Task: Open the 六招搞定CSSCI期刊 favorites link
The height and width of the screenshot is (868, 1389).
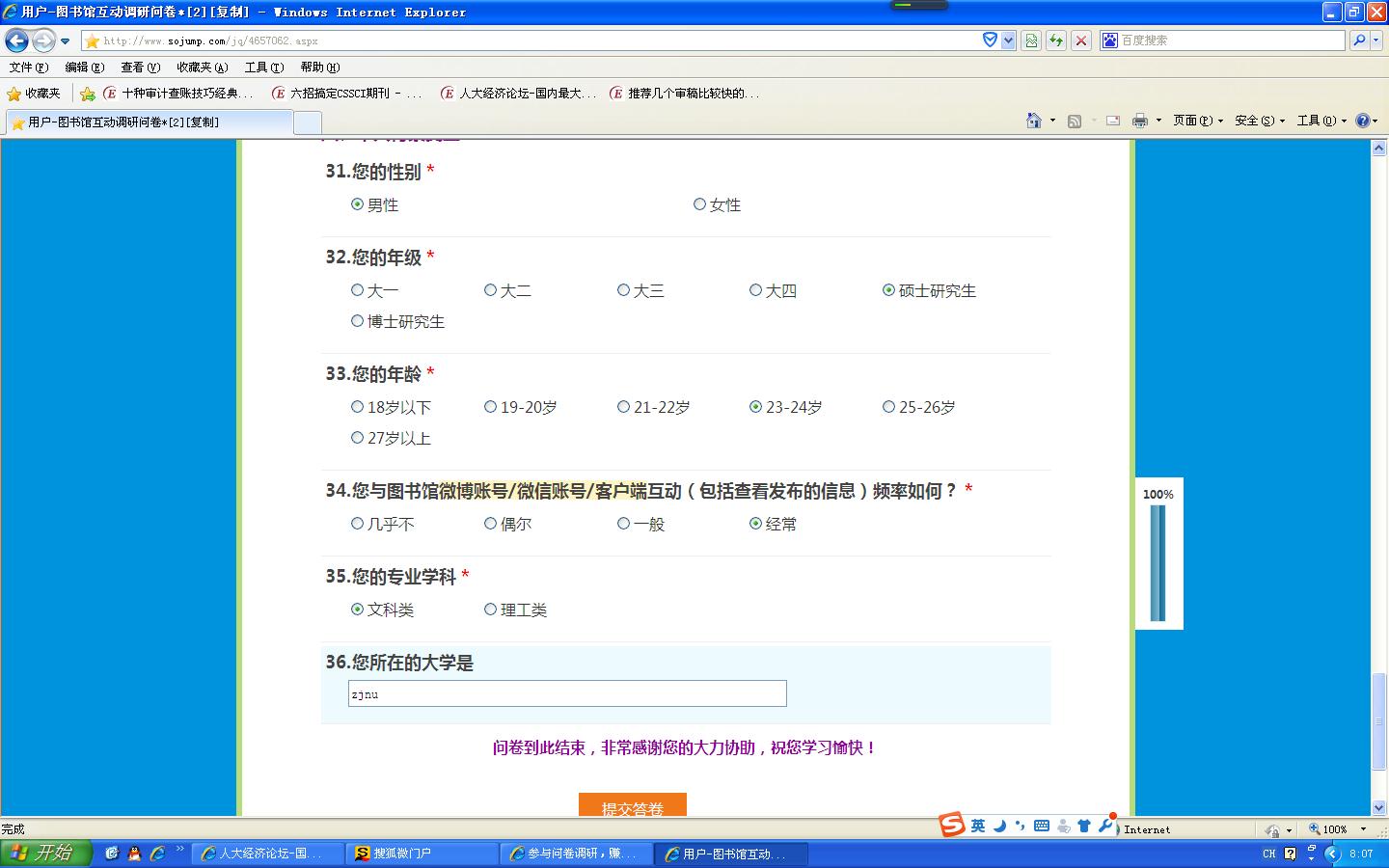Action: (x=347, y=94)
